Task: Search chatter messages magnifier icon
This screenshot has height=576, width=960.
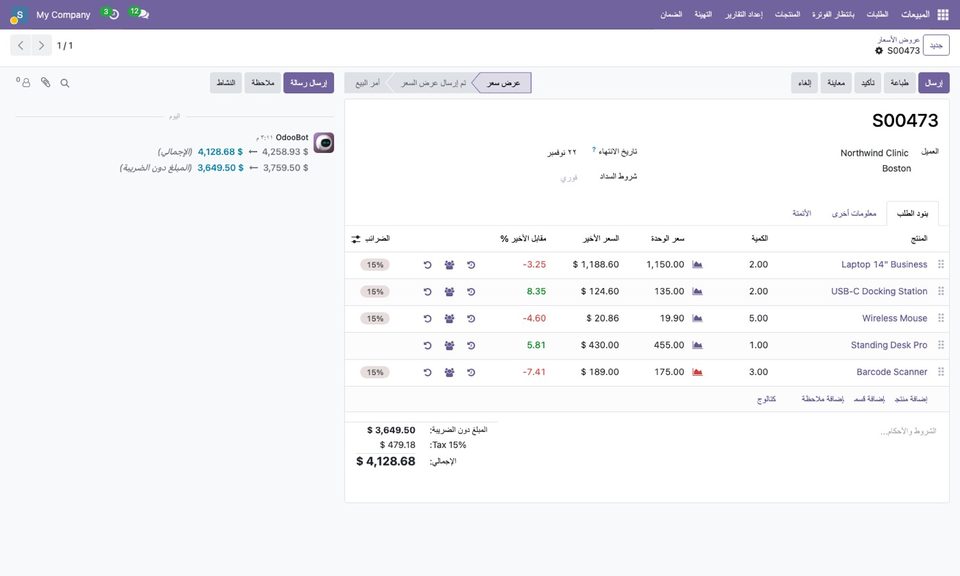Action: click(x=65, y=83)
